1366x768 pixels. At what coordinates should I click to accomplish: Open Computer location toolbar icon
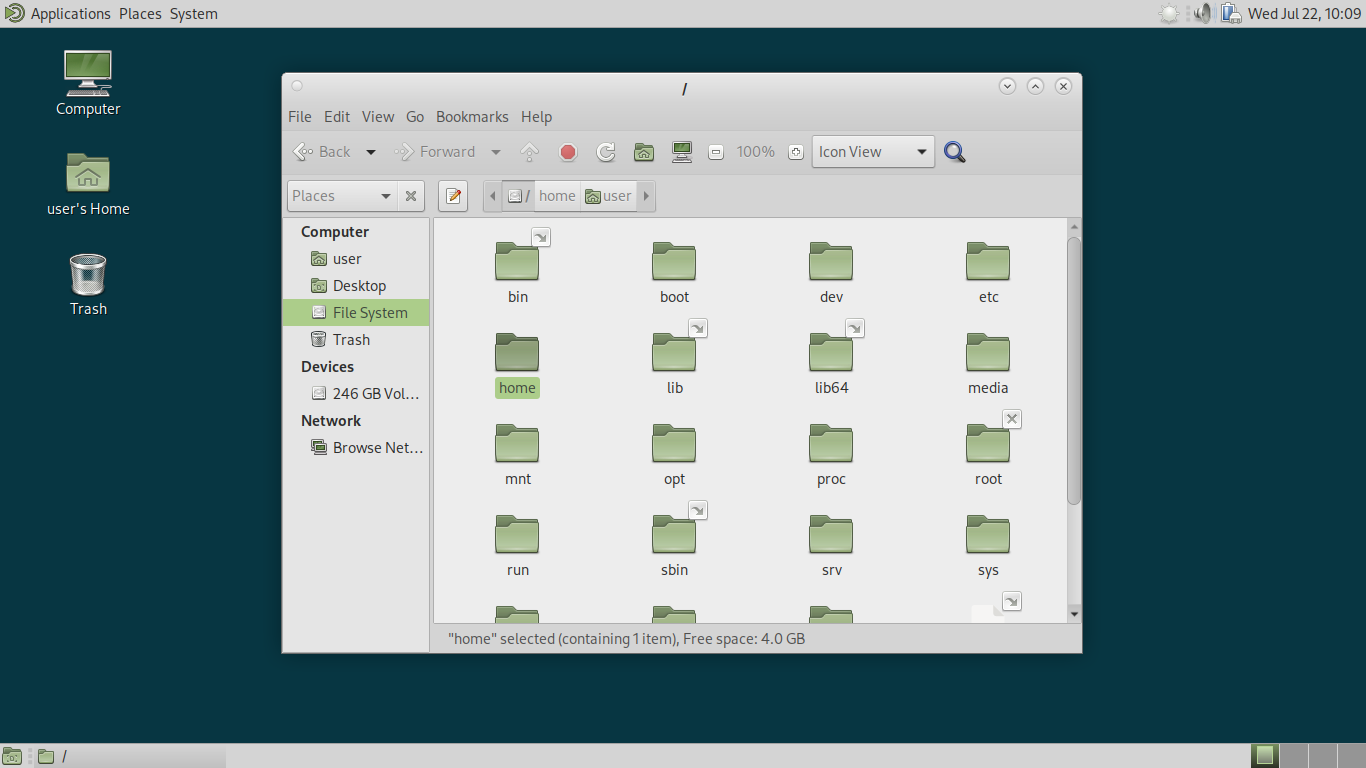[x=682, y=152]
